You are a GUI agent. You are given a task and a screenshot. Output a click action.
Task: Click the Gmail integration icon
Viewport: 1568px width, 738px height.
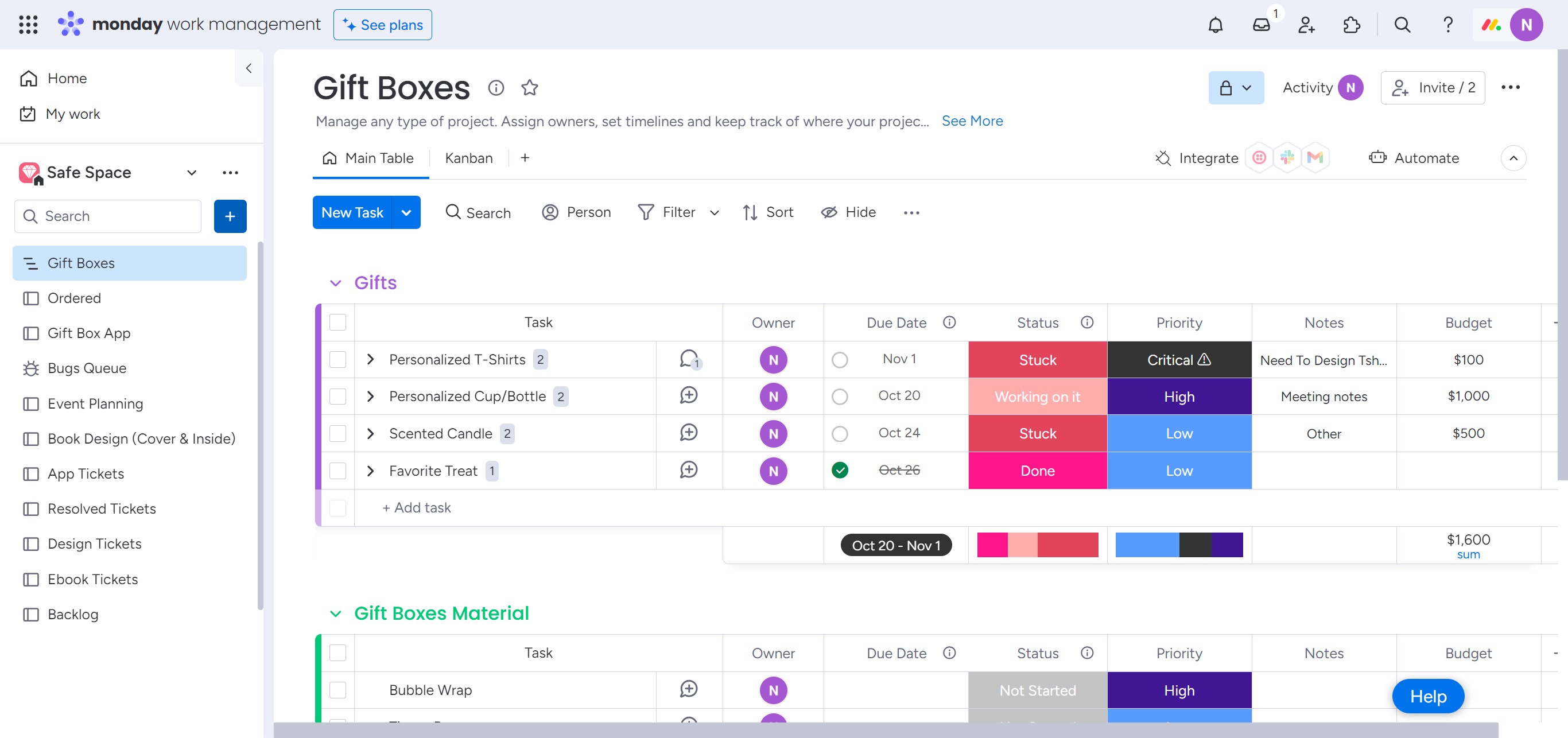(1315, 158)
